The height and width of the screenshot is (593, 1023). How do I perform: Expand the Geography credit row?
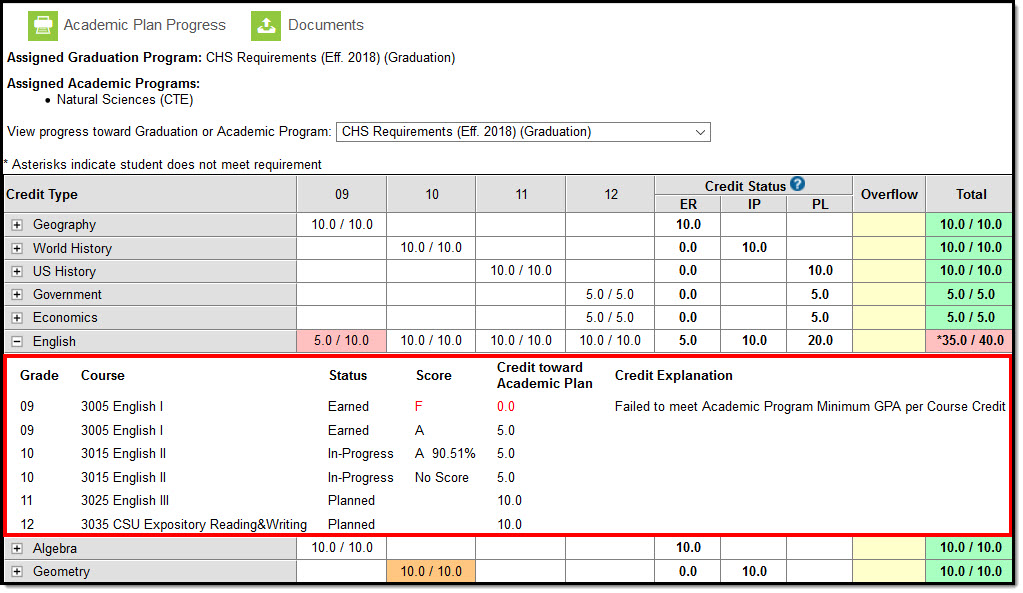pyautogui.click(x=17, y=224)
